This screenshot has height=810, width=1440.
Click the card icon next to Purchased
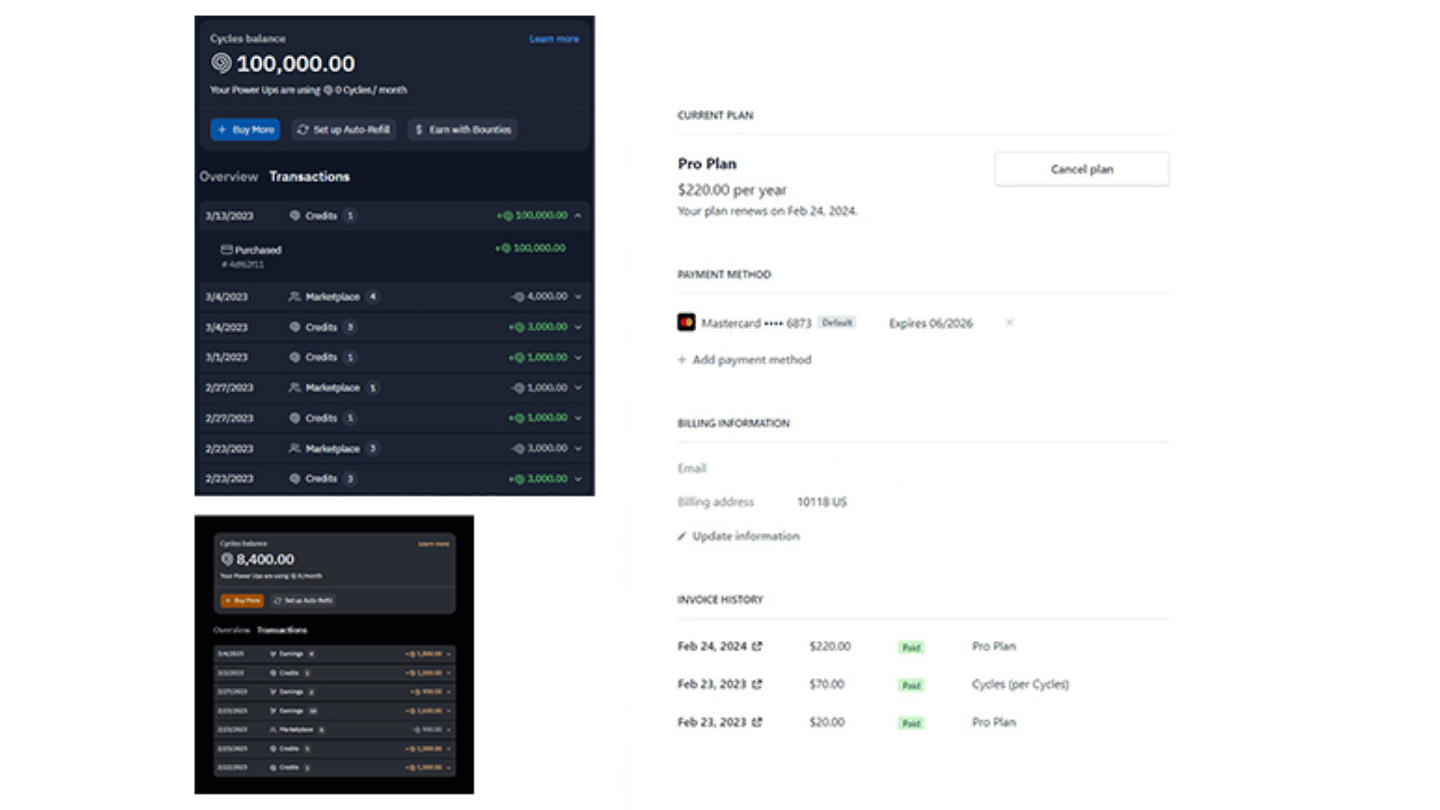coord(227,250)
